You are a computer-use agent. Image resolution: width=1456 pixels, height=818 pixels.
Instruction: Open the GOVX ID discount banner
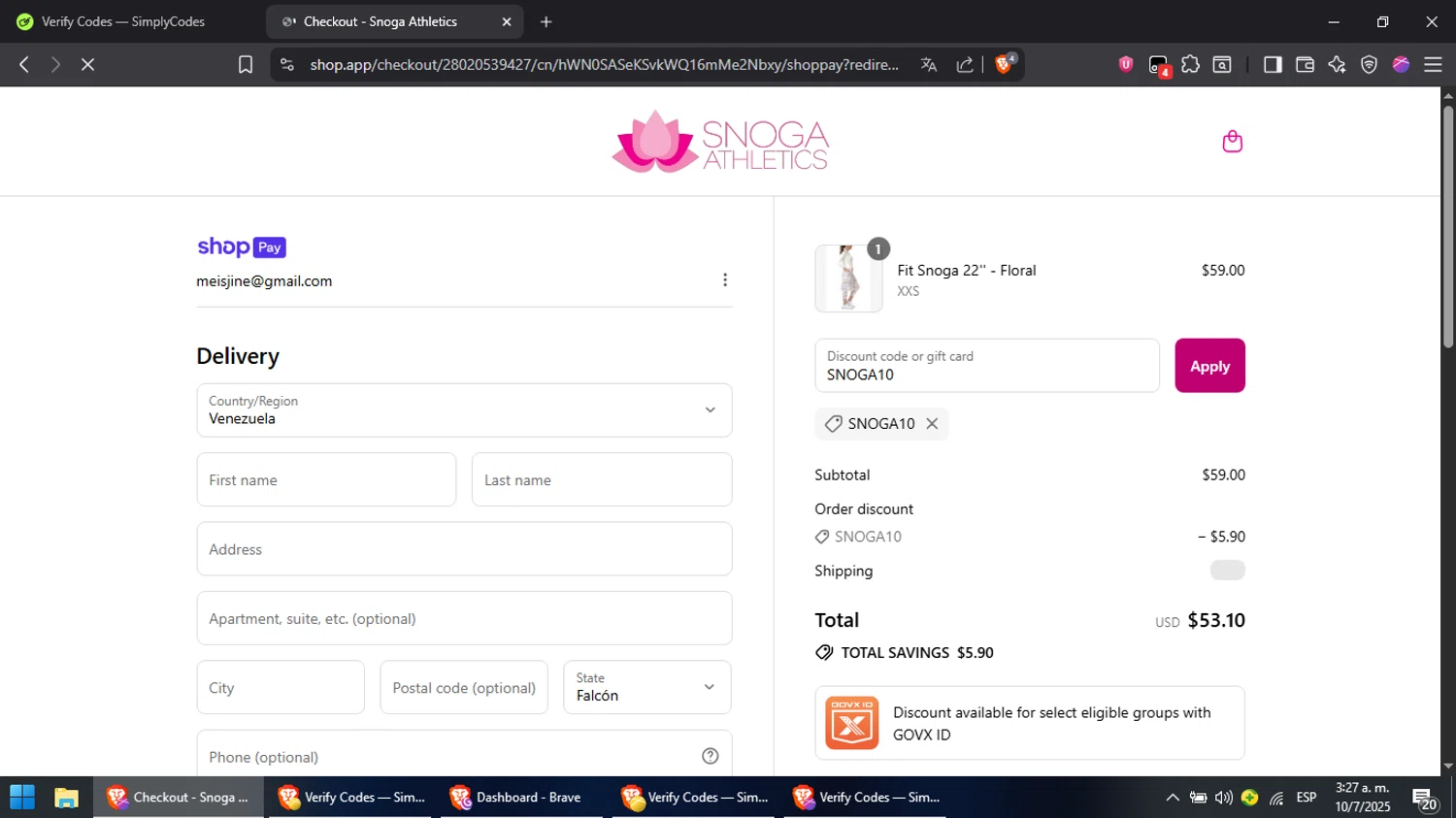point(1030,723)
